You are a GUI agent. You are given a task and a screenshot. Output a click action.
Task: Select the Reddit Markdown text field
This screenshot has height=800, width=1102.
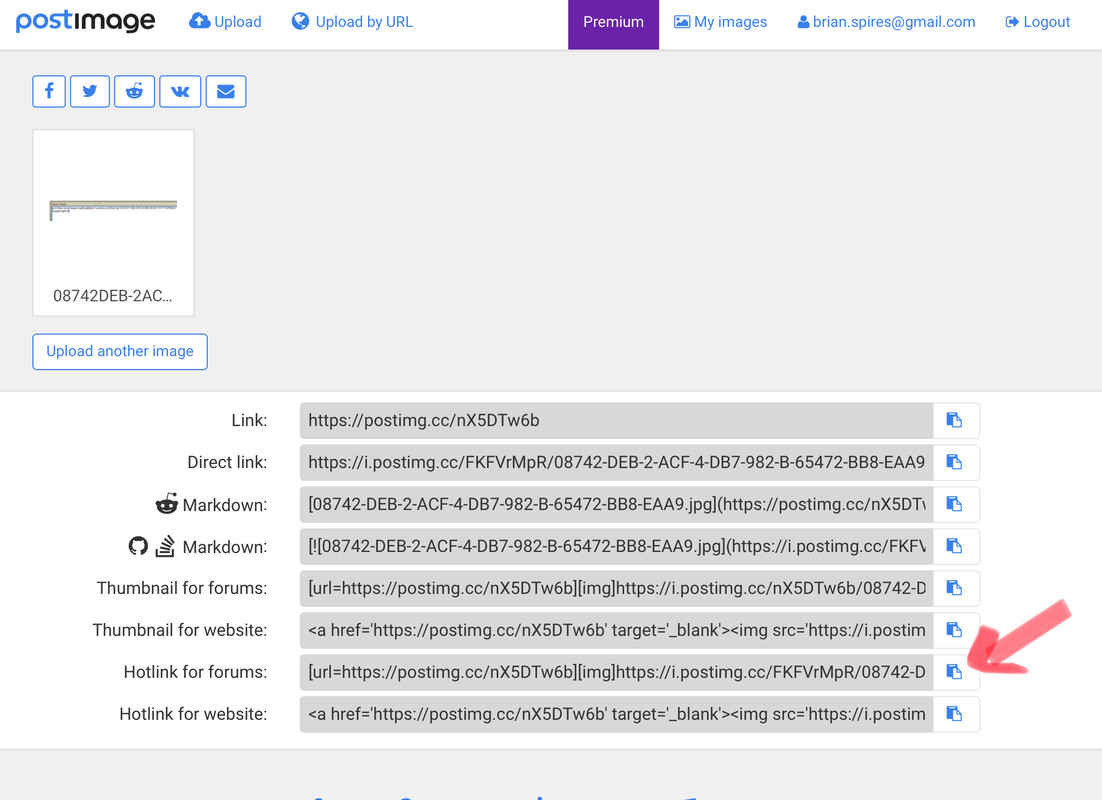(616, 505)
